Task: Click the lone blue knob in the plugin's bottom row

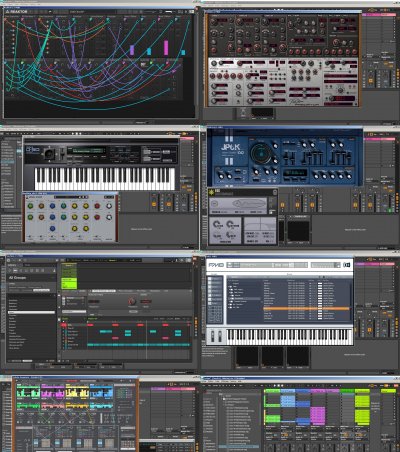Action: [x=52, y=228]
